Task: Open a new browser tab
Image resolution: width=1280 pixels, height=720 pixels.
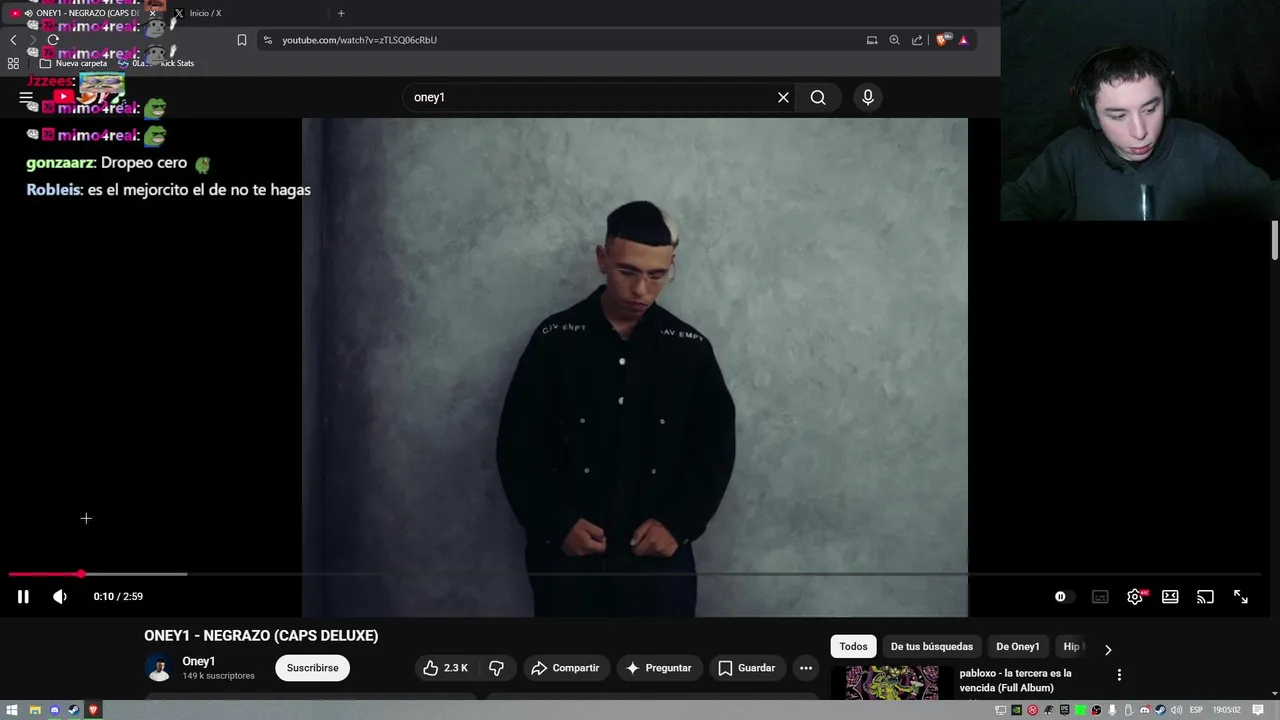Action: [341, 13]
